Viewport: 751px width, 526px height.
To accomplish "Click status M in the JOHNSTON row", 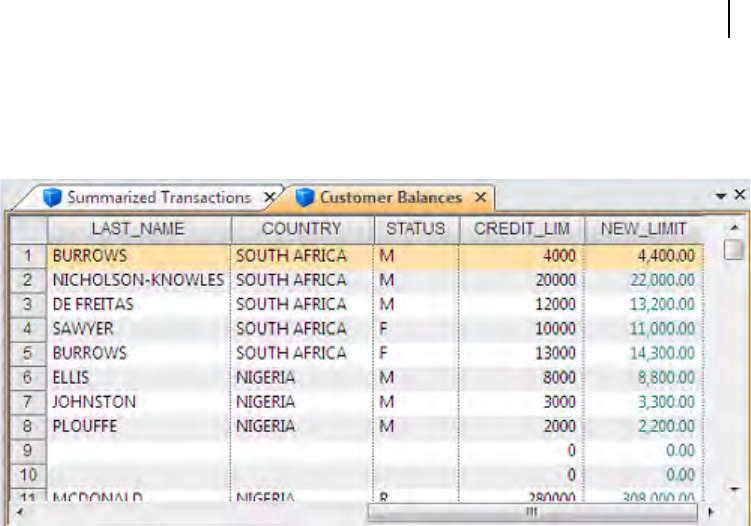I will tap(416, 402).
